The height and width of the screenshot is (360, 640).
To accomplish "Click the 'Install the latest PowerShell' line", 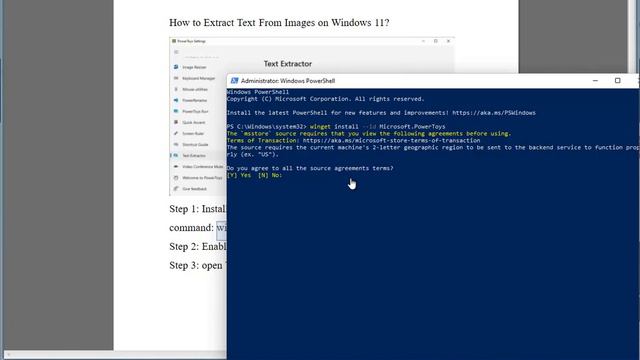I will tap(381, 113).
